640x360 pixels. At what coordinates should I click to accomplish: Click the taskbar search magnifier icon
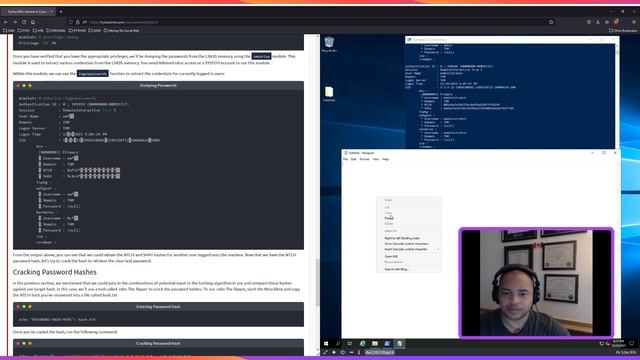(x=338, y=344)
